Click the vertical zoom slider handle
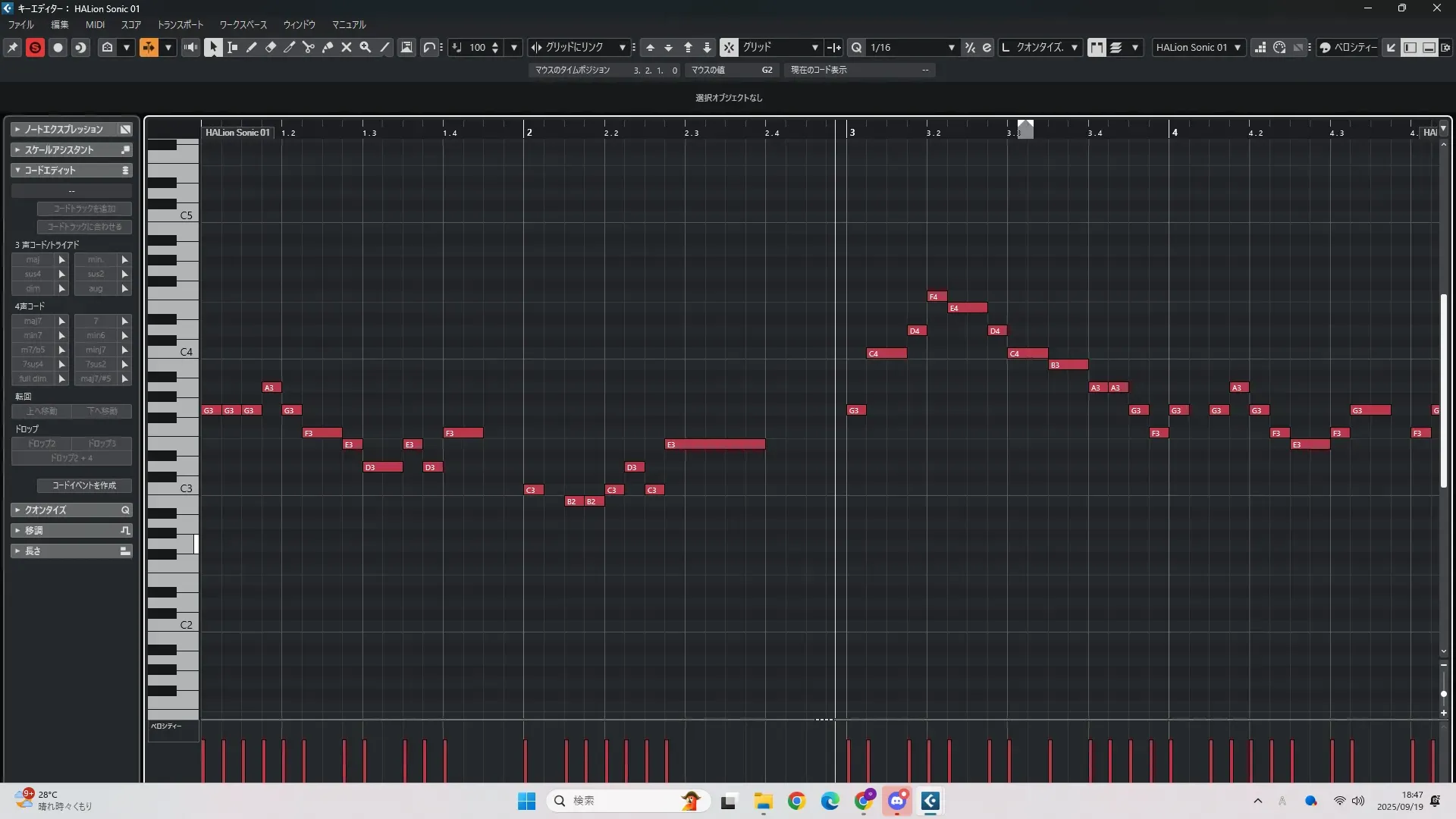 click(1444, 694)
